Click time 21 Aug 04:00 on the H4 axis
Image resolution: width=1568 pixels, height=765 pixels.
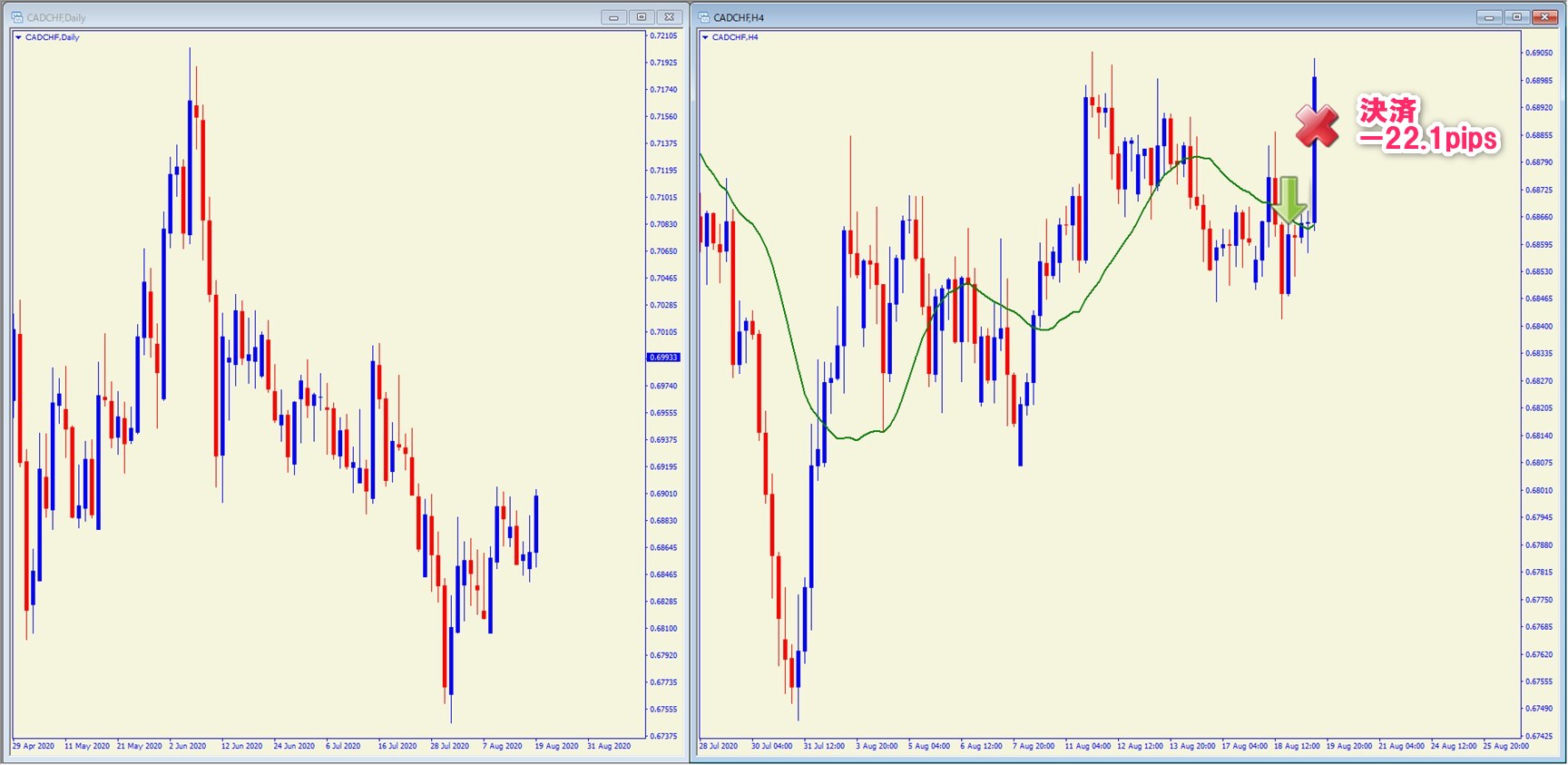coord(1402,746)
